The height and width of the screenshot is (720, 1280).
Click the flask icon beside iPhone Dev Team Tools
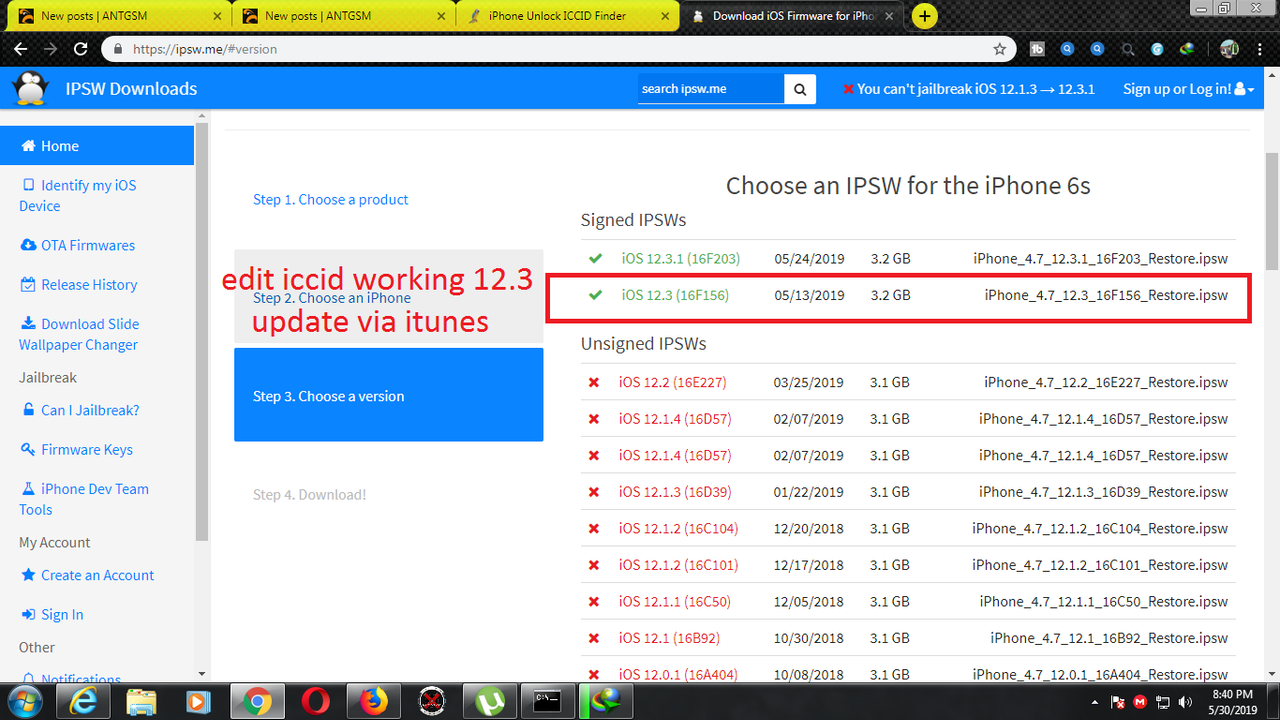coord(28,489)
